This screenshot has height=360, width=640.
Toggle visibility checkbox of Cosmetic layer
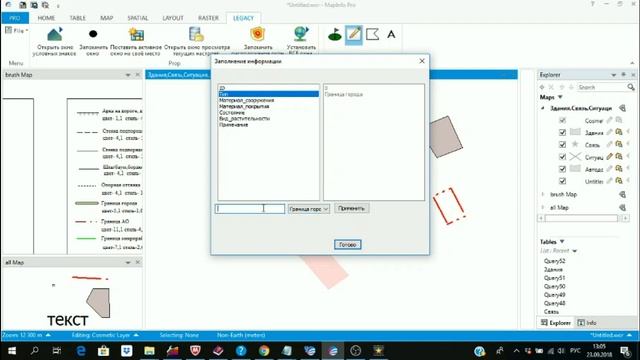[562, 120]
